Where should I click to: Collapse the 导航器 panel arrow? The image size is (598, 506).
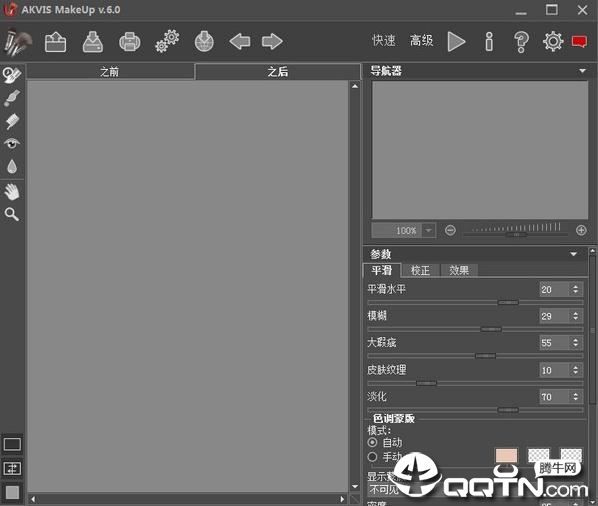[x=582, y=71]
